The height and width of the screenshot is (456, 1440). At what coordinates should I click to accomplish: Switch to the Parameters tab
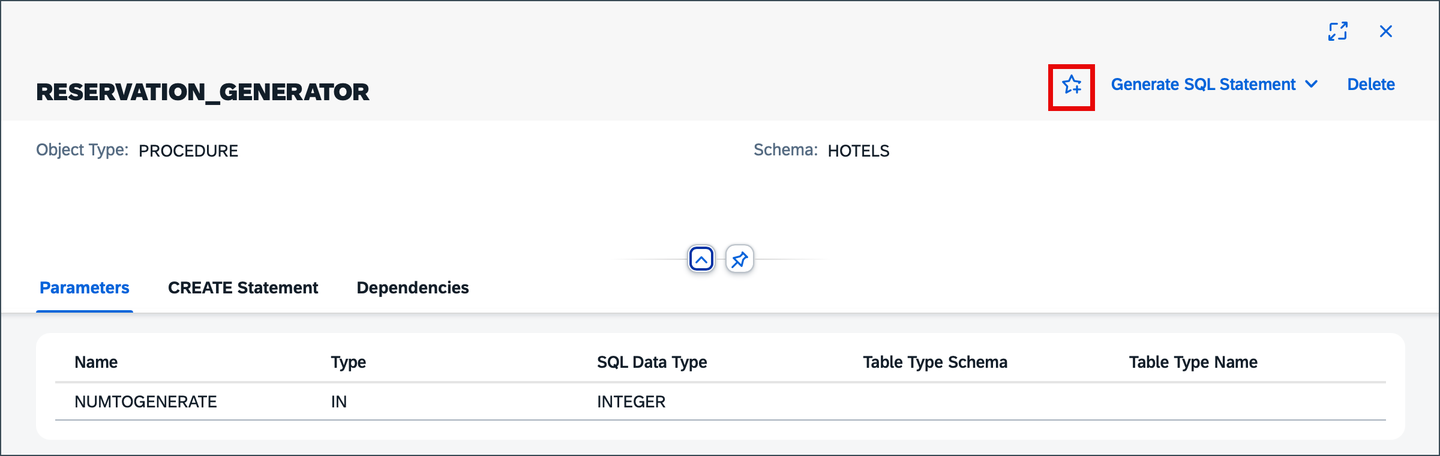coord(84,288)
